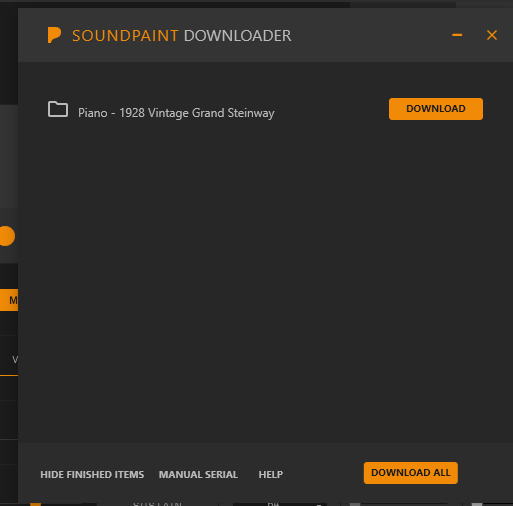Click the orange round knob in background window
The height and width of the screenshot is (506, 513).
(x=7, y=236)
